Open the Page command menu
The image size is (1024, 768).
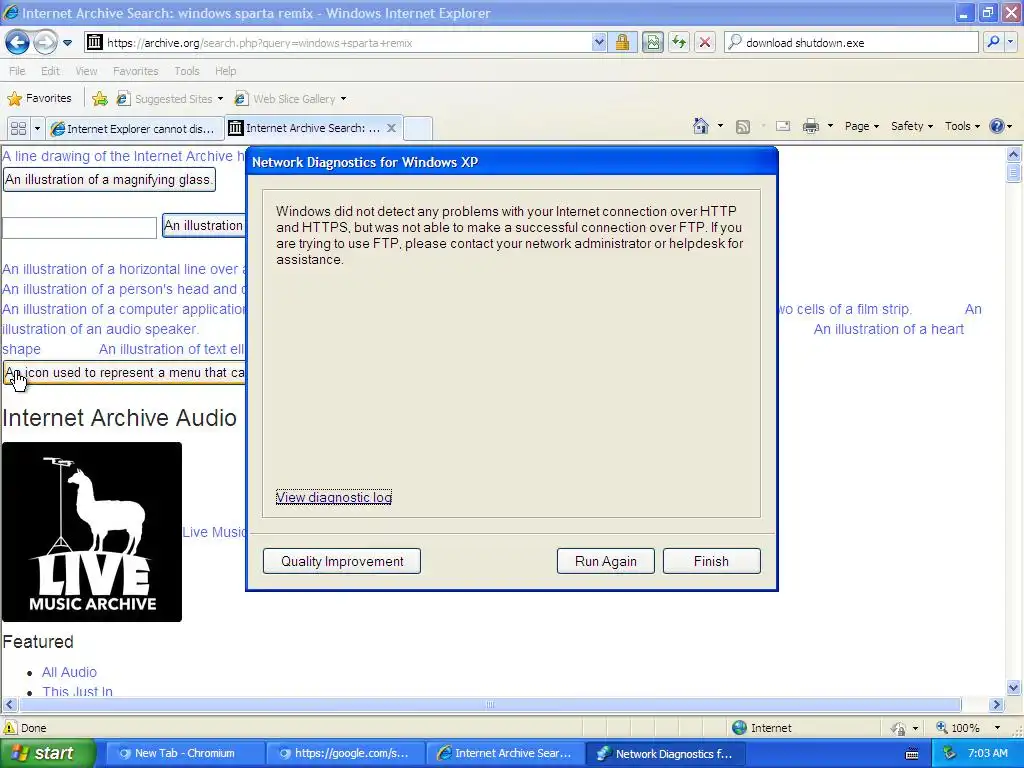pos(861,126)
